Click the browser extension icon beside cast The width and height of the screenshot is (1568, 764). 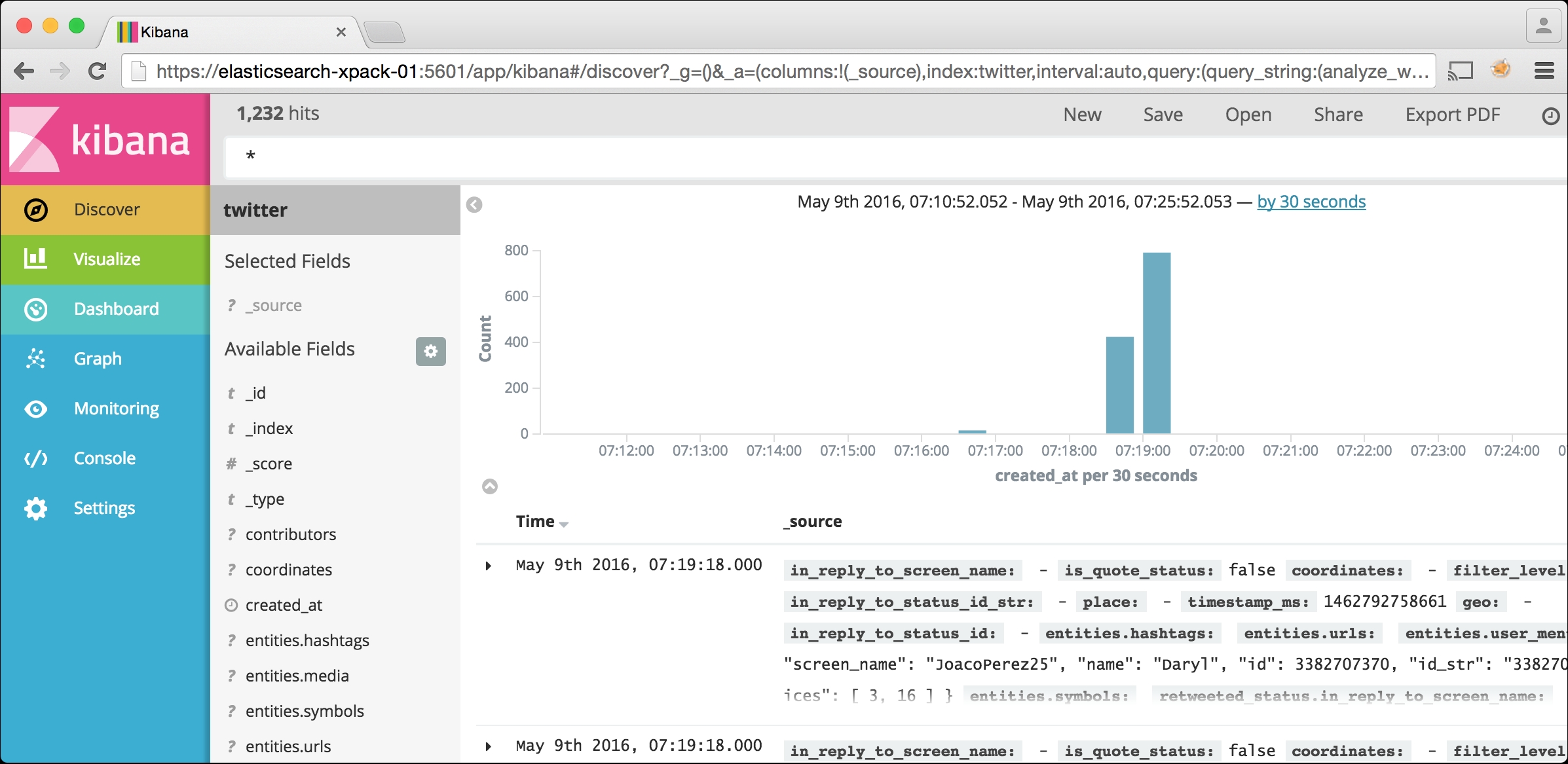coord(1501,68)
